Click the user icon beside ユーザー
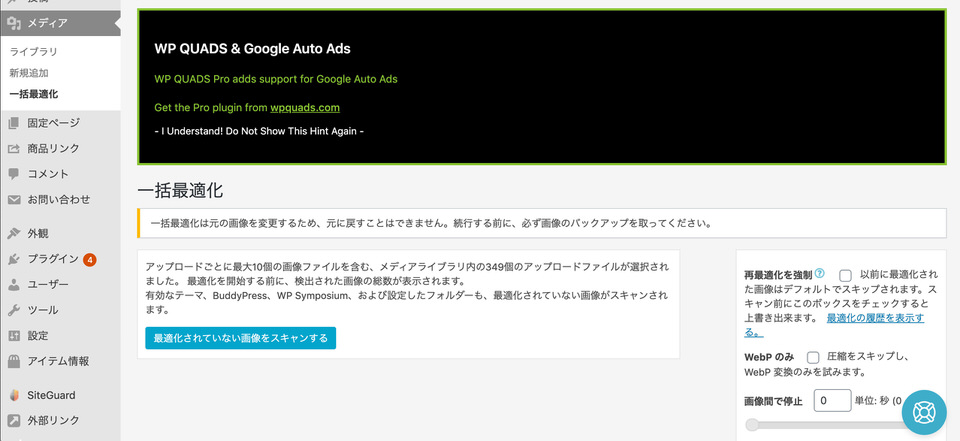960x441 pixels. [14, 285]
